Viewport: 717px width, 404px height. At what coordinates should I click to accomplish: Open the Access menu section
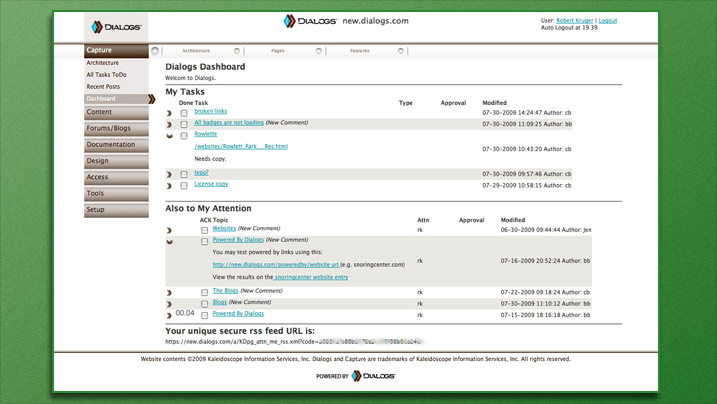[116, 177]
